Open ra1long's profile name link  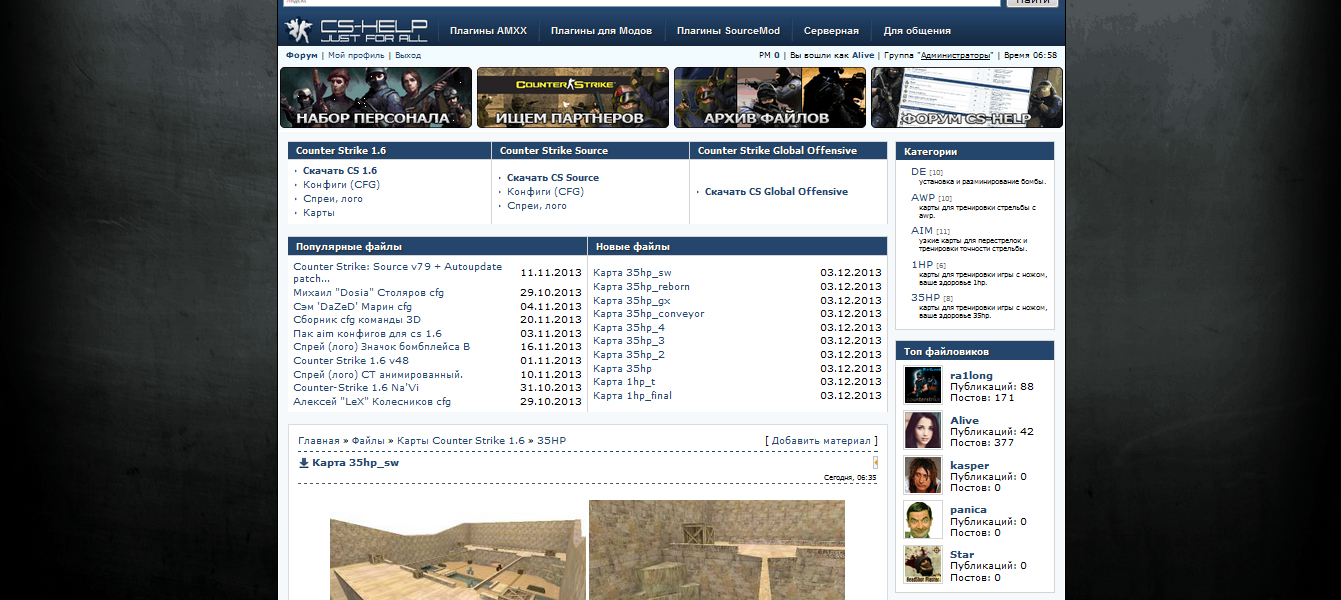971,375
